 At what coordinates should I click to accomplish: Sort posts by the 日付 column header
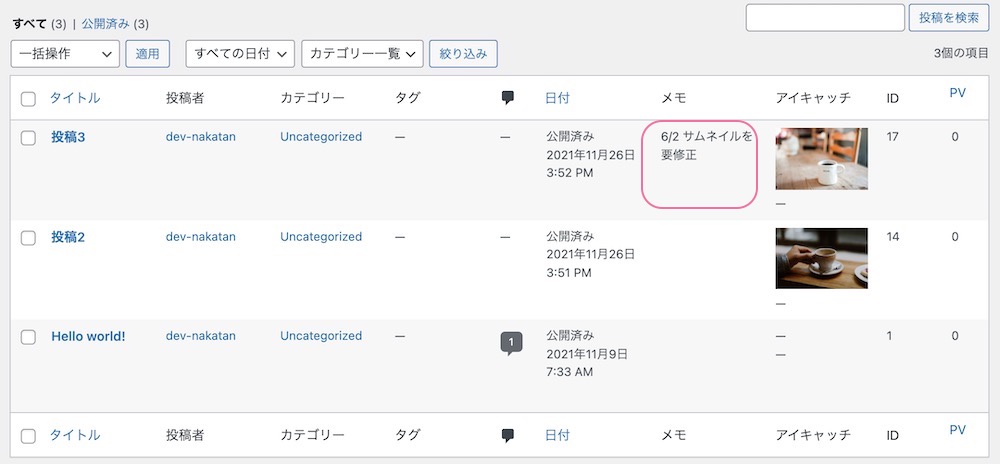[557, 98]
